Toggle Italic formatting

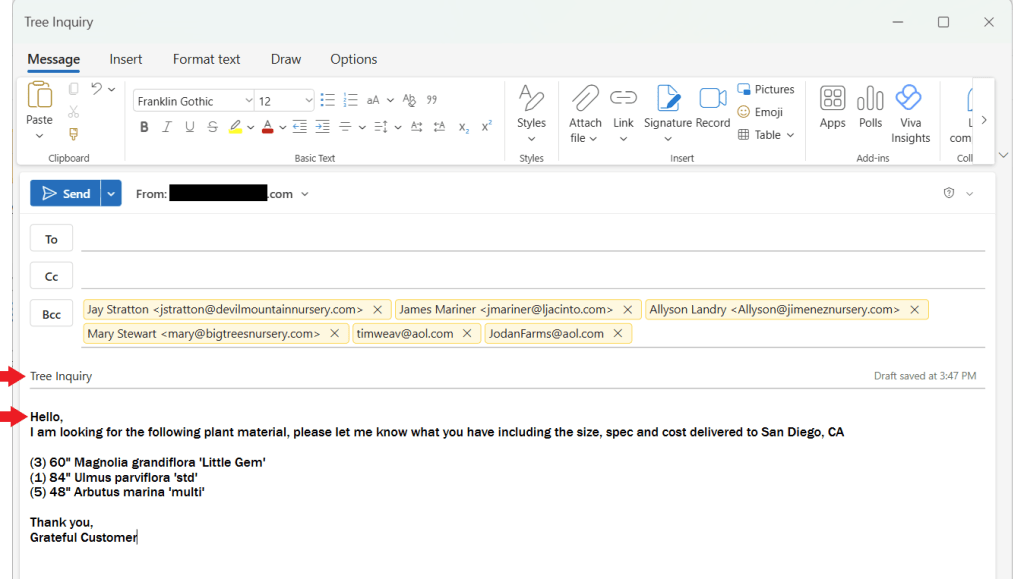point(167,127)
